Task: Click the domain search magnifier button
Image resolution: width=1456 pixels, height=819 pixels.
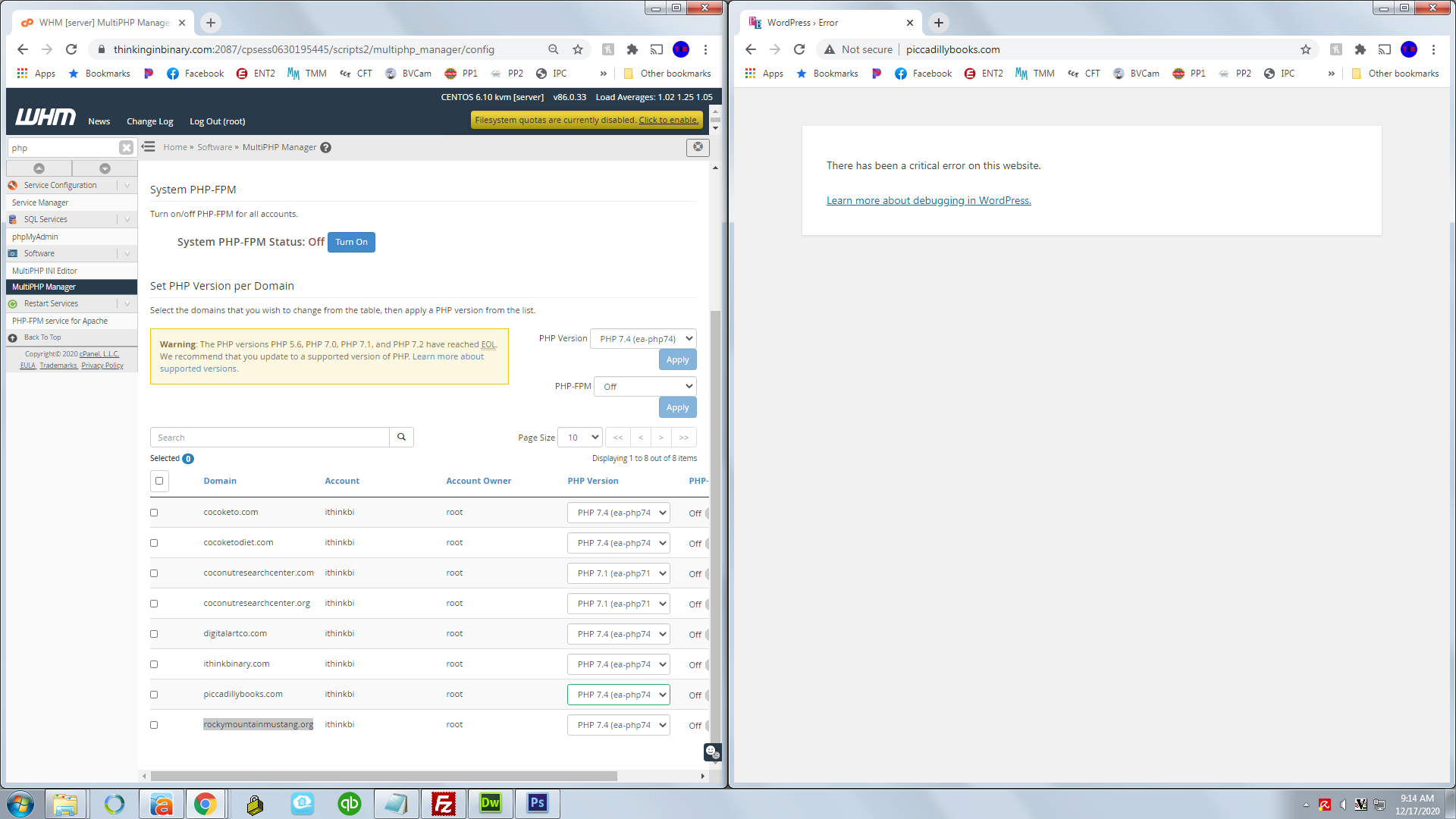Action: [x=401, y=437]
